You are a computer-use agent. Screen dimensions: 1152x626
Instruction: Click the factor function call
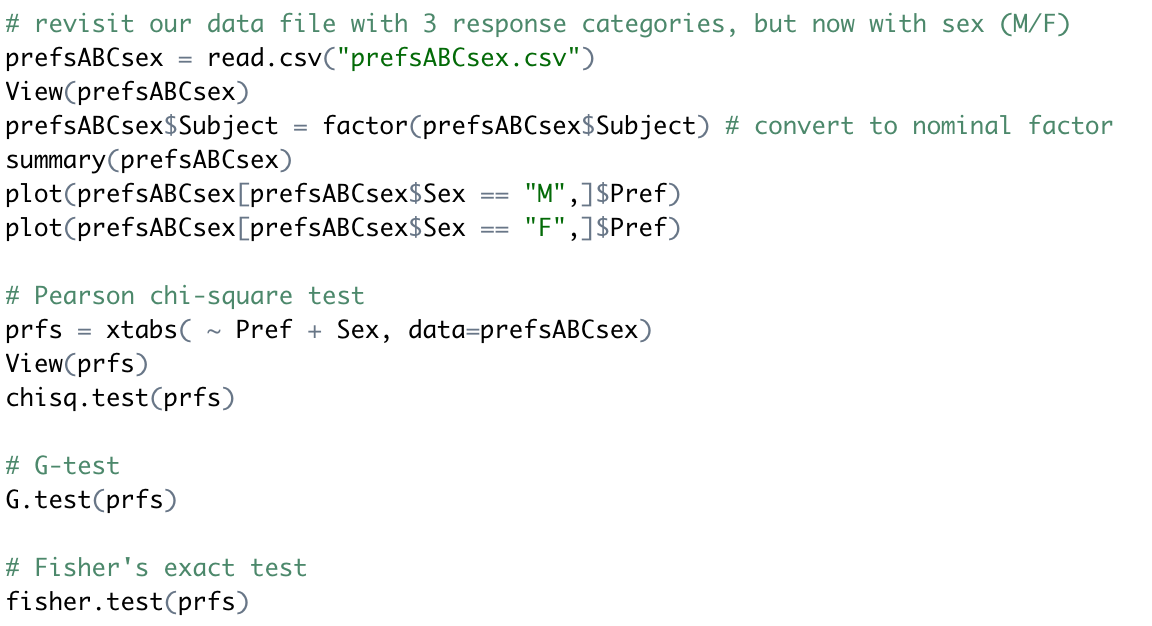[365, 126]
